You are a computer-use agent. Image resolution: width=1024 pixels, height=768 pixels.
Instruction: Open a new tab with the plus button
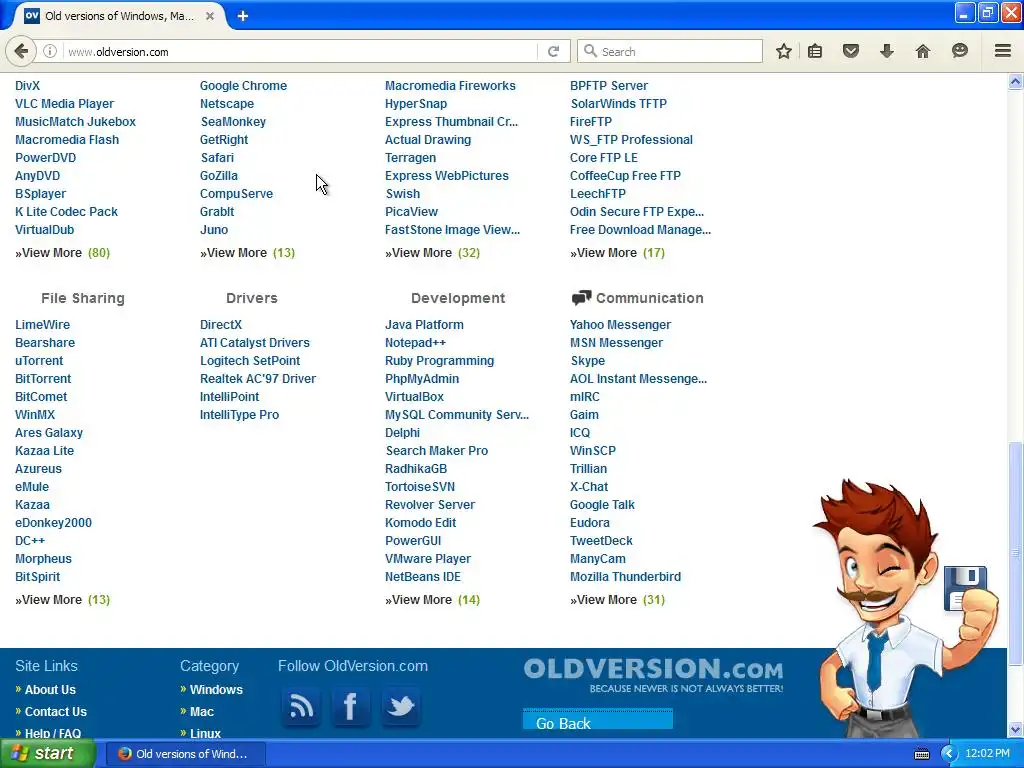click(x=242, y=16)
